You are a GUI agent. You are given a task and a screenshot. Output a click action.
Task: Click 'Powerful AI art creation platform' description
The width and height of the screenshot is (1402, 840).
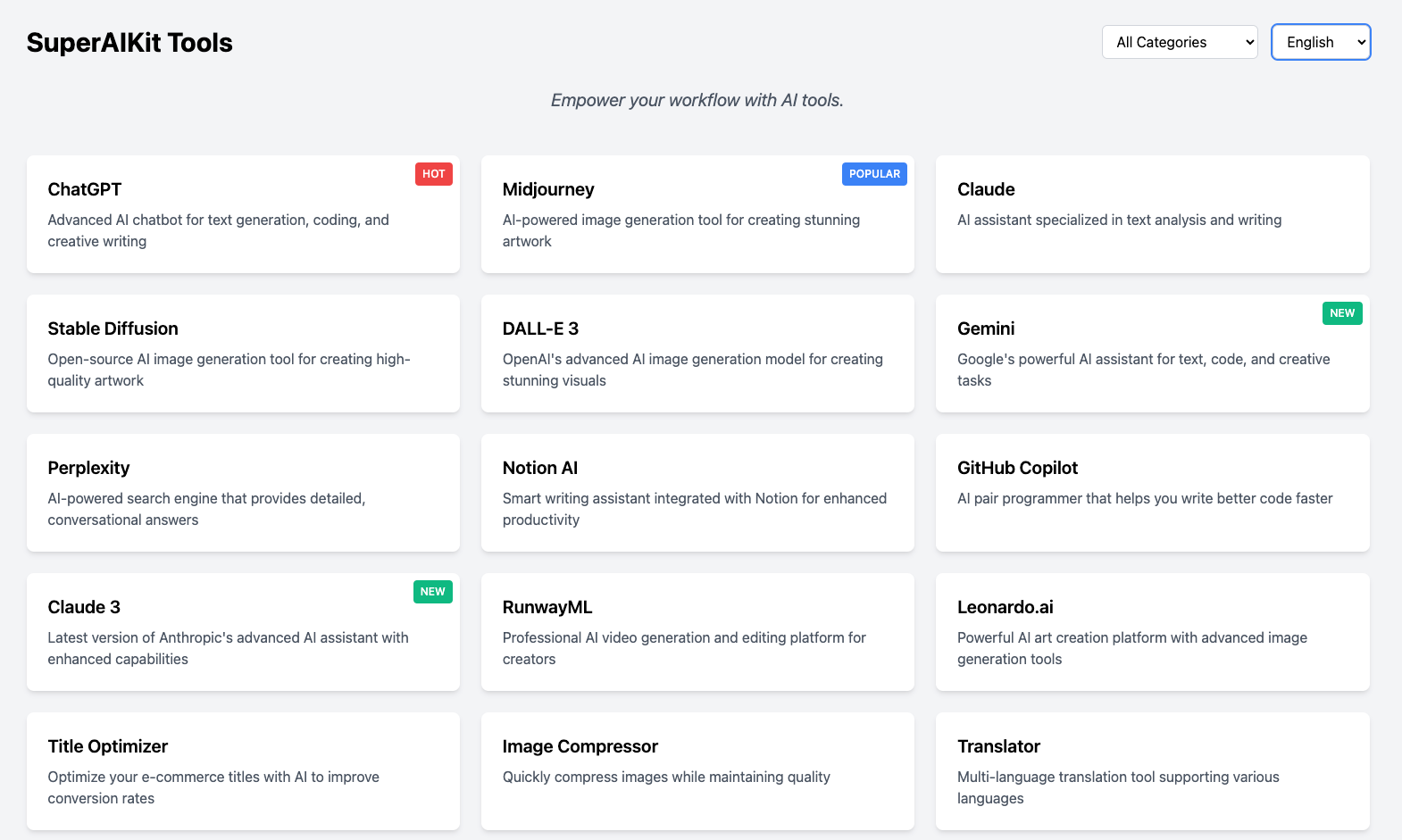(x=1132, y=648)
